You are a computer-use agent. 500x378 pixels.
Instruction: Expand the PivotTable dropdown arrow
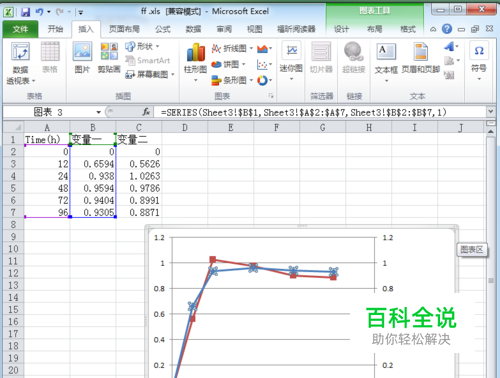point(33,81)
